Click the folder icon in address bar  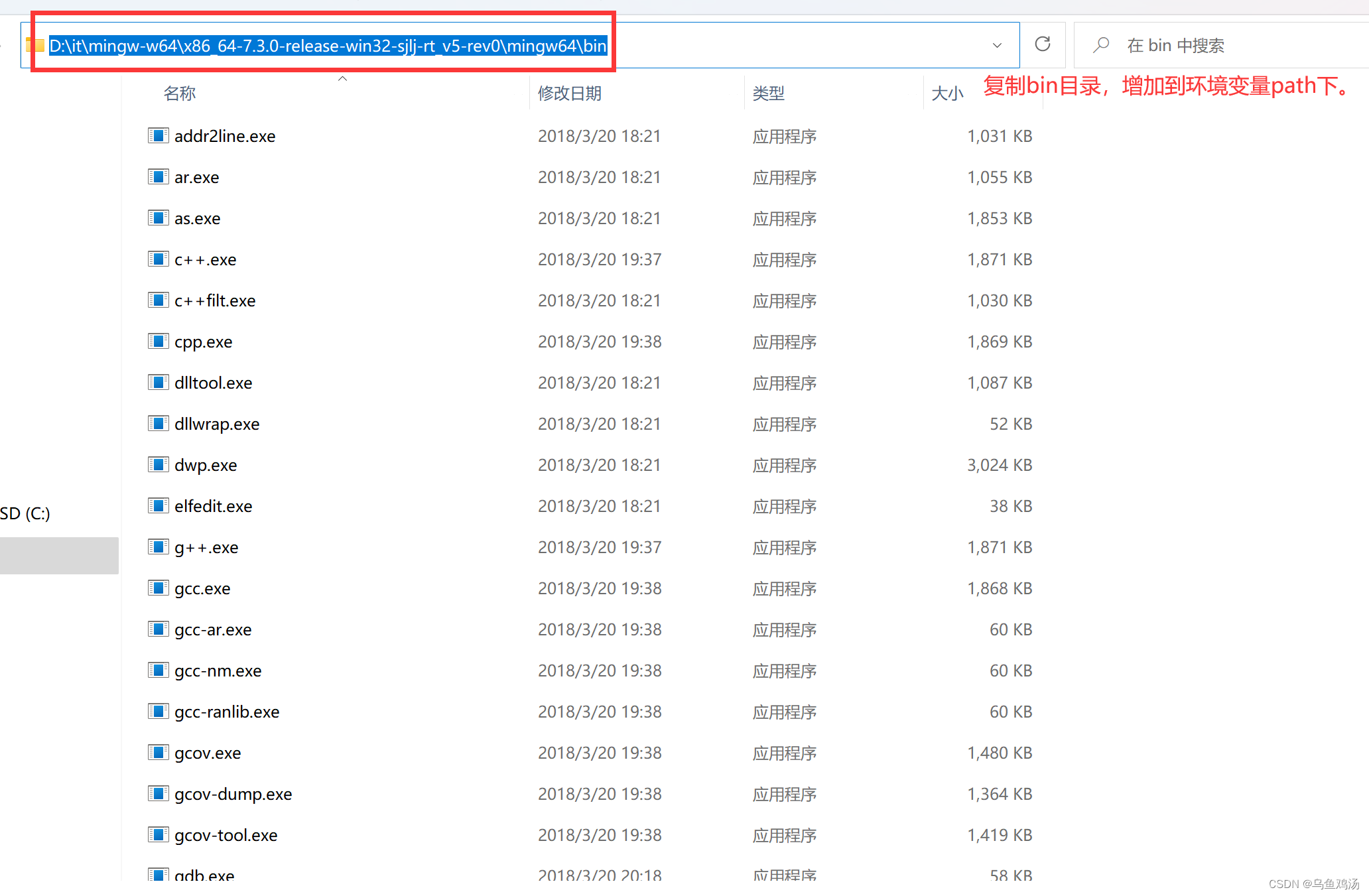pyautogui.click(x=36, y=45)
